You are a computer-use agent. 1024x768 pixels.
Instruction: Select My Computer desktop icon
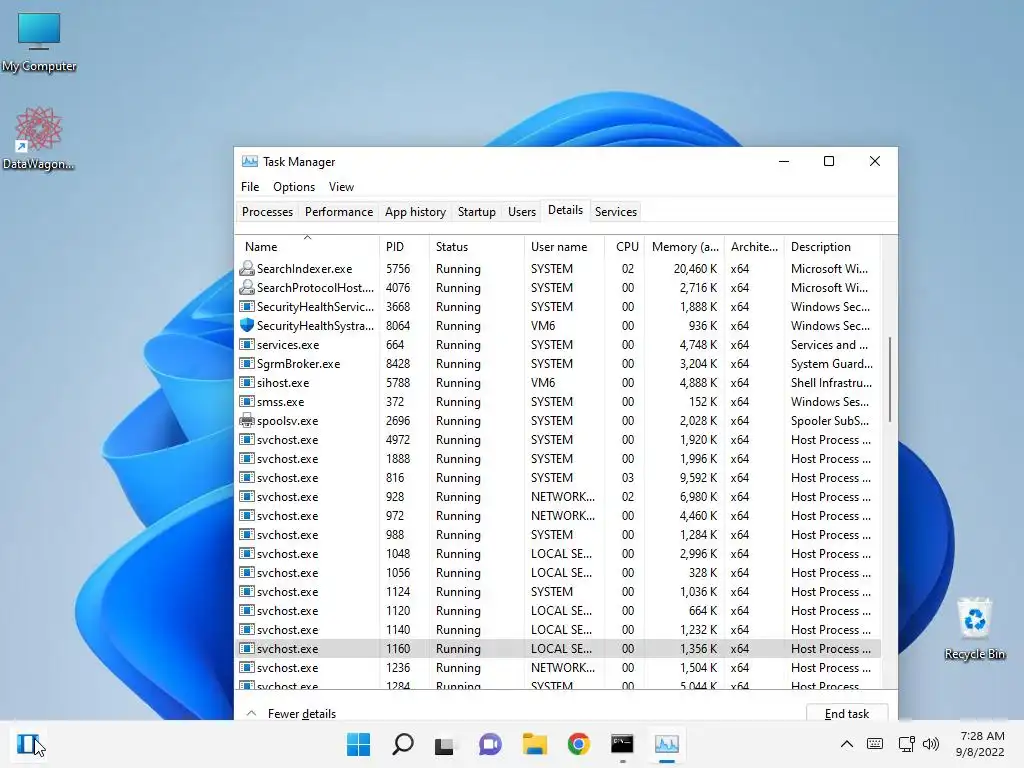(39, 42)
